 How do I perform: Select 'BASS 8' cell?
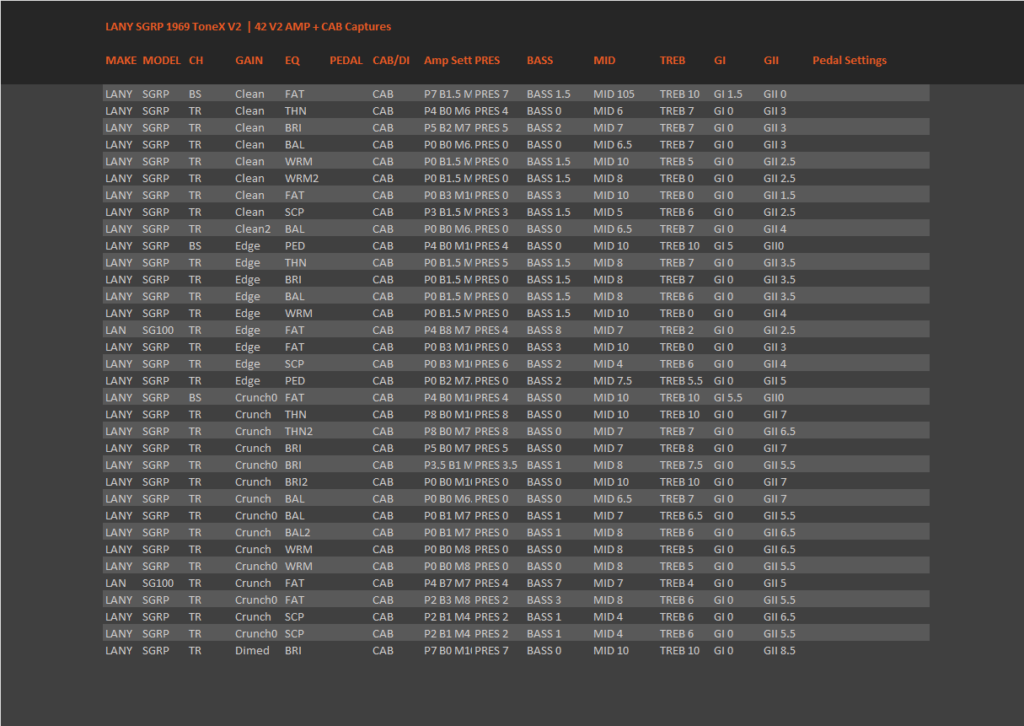click(543, 330)
